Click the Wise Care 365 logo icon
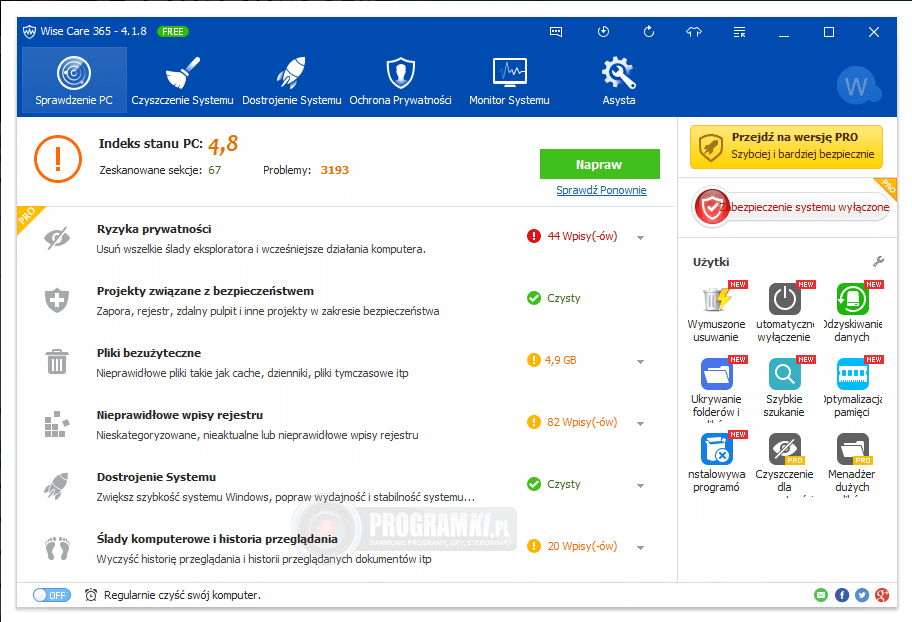 (29, 32)
